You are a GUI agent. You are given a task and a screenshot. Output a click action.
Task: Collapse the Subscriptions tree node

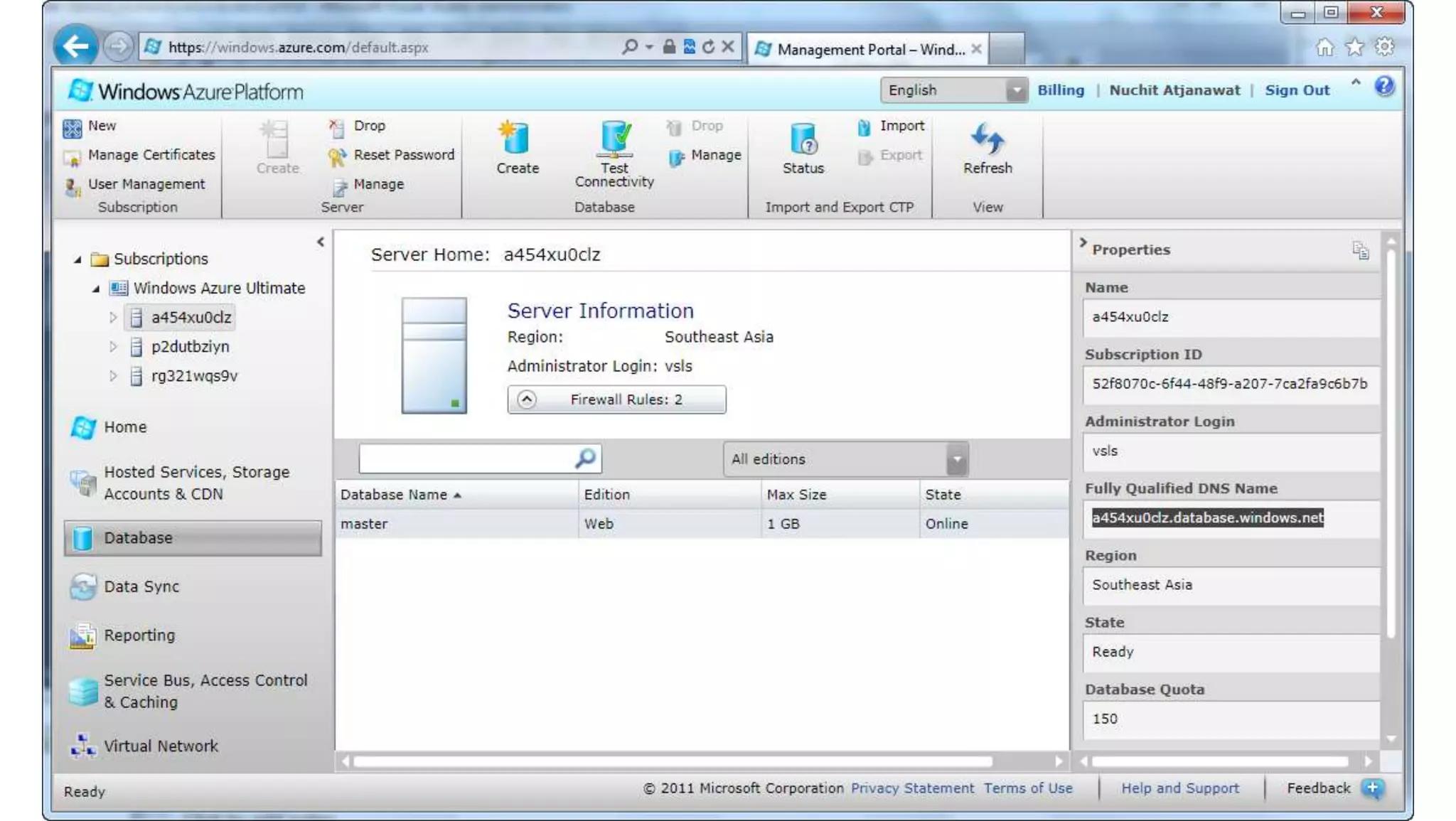(77, 259)
